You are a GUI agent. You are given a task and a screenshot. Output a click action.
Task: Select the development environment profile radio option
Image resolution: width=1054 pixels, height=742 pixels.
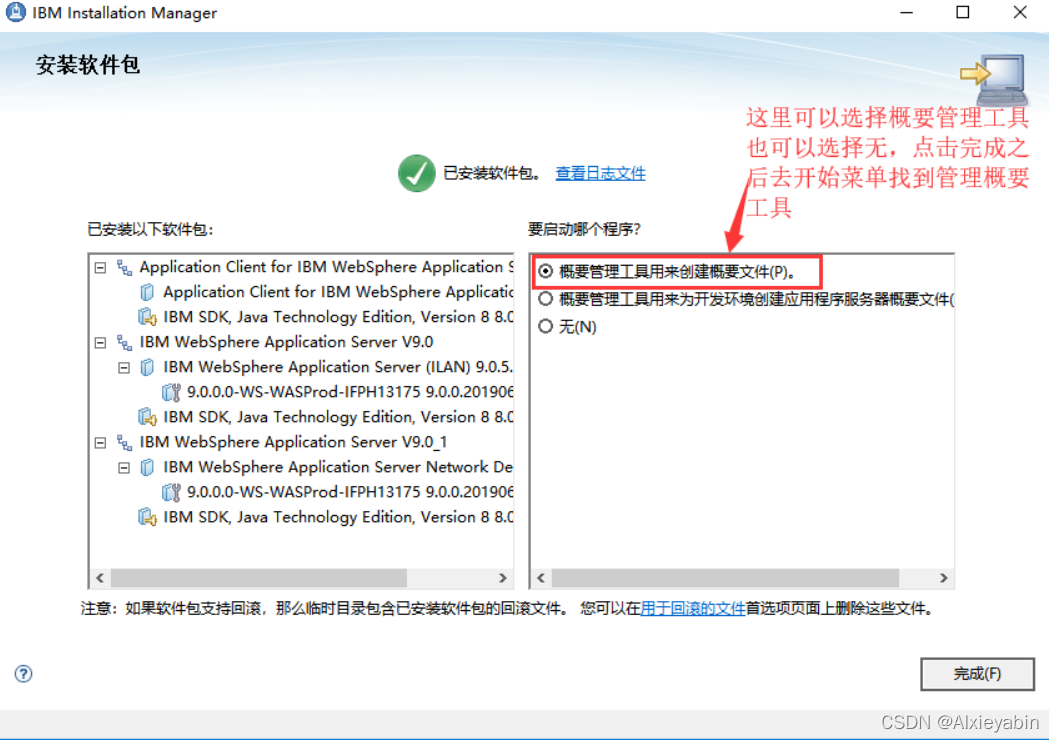(x=544, y=299)
